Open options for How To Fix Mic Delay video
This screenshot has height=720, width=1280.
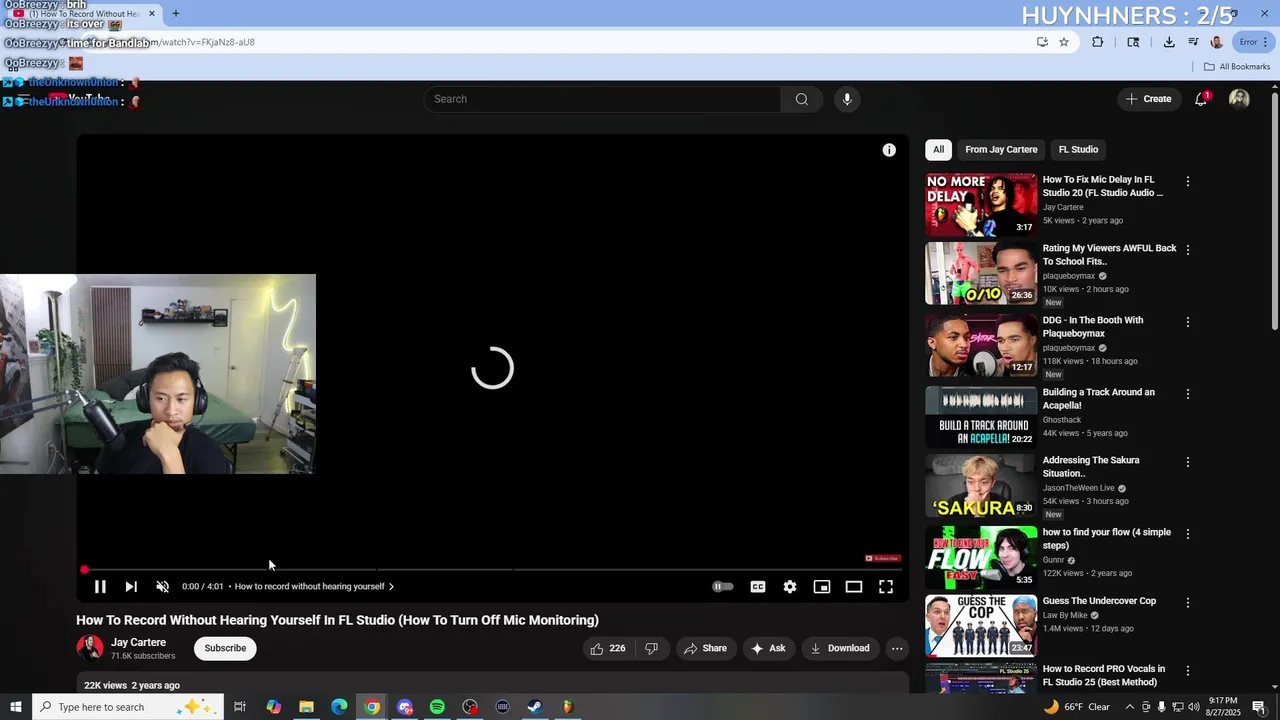pos(1188,182)
